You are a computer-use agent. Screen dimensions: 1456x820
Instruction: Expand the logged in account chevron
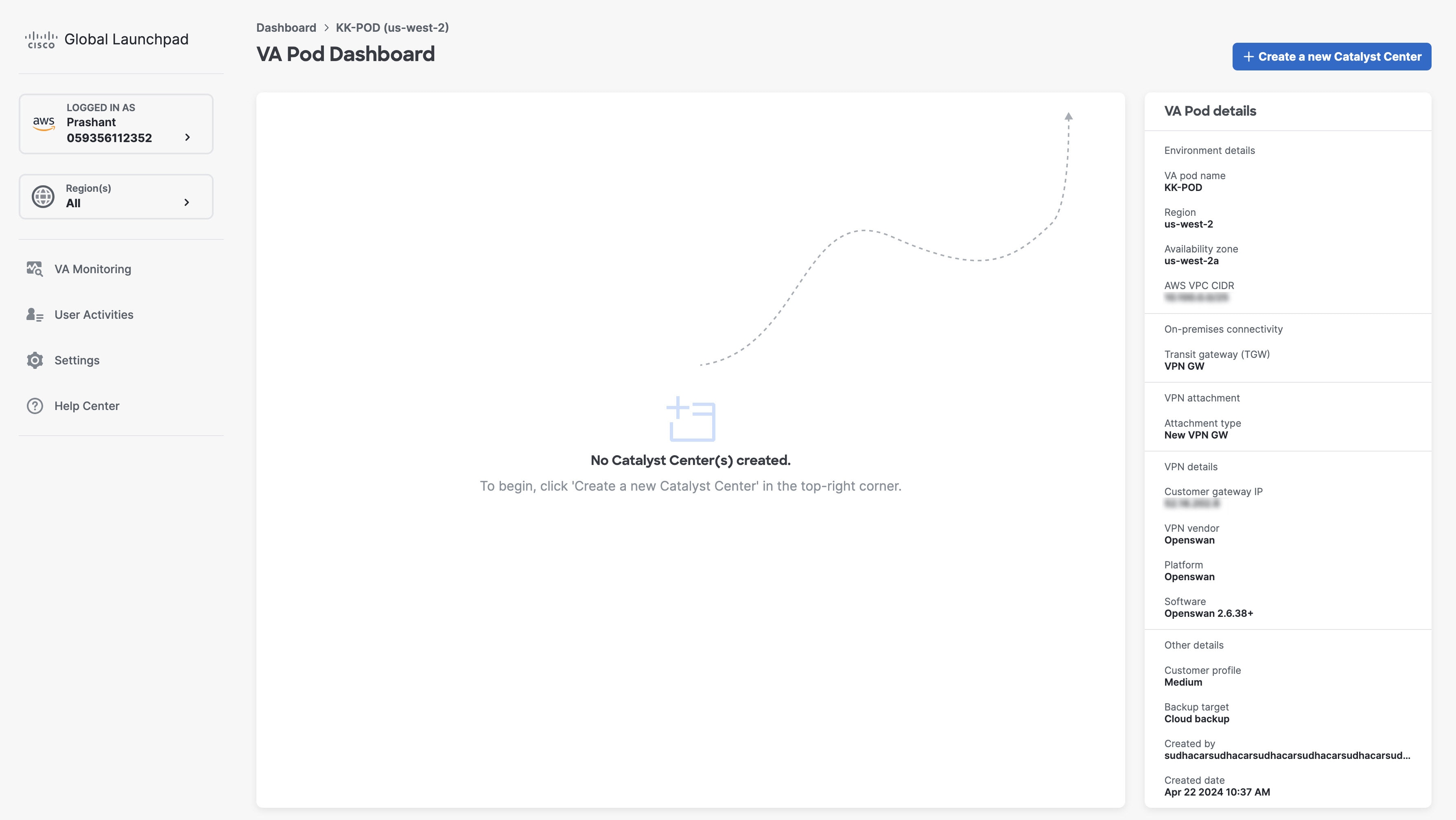click(x=188, y=138)
